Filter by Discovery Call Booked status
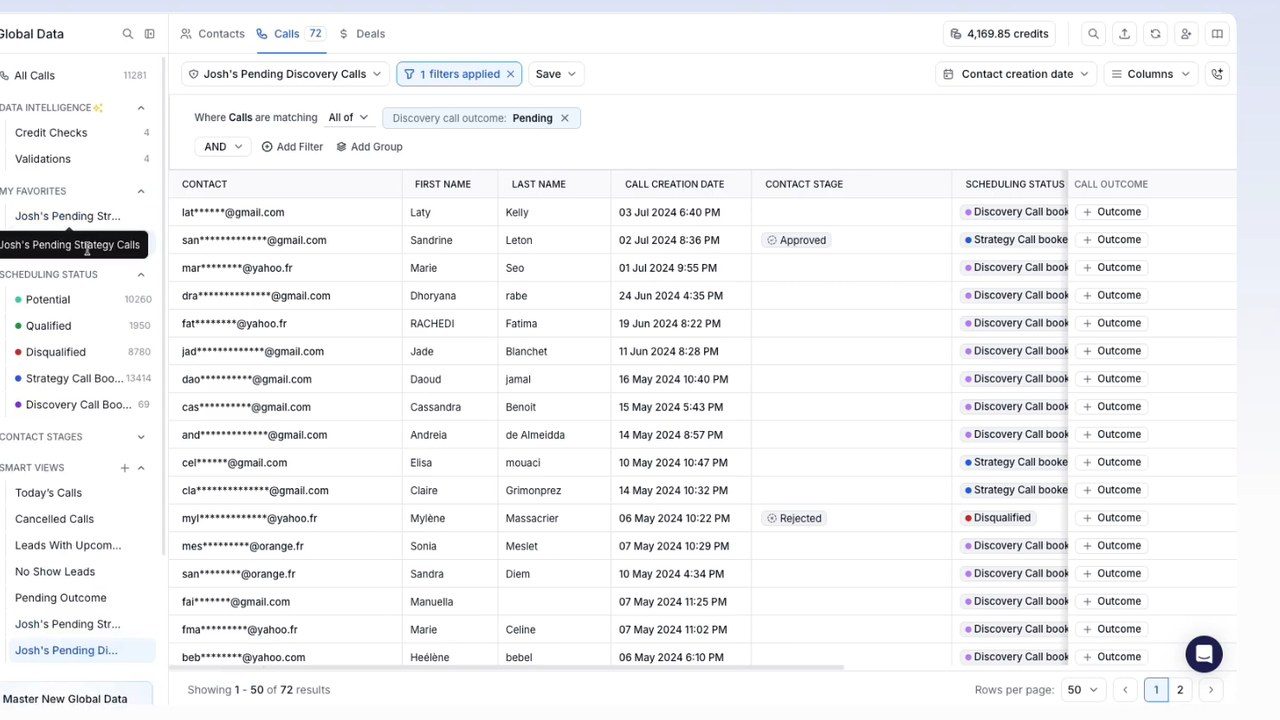The height and width of the screenshot is (720, 1280). 78,405
